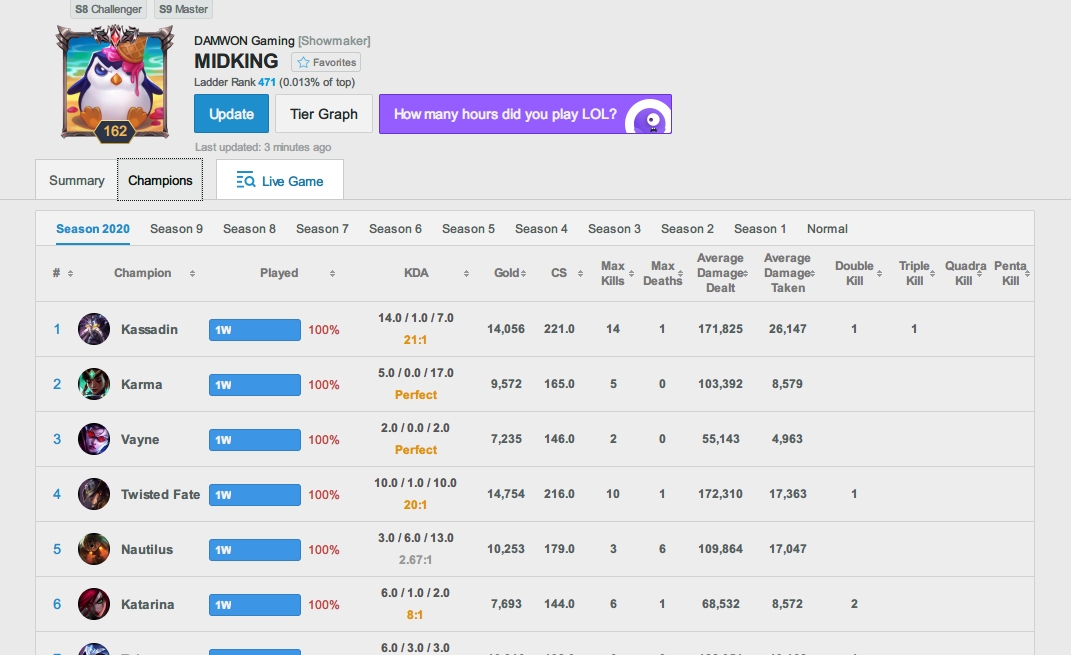Select Season 4 tab
The height and width of the screenshot is (655, 1071).
(542, 229)
